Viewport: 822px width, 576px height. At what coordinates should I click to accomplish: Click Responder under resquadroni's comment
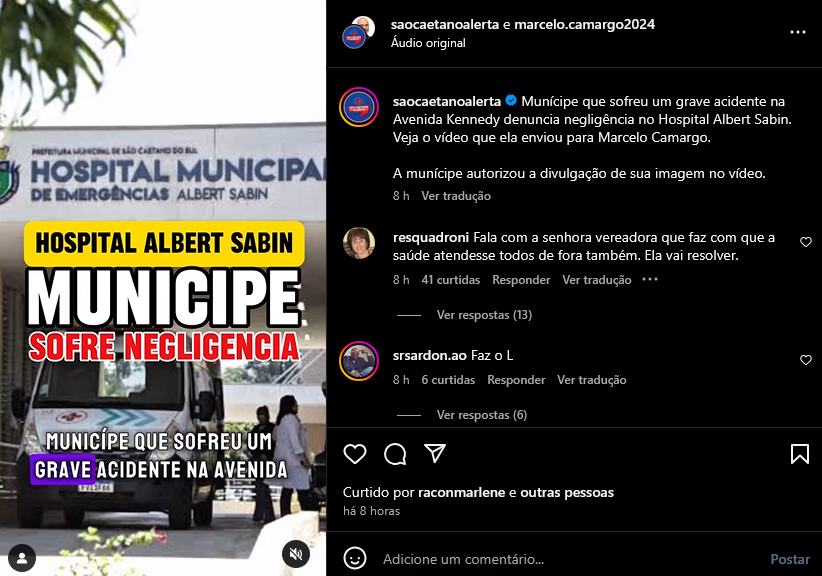(x=521, y=280)
